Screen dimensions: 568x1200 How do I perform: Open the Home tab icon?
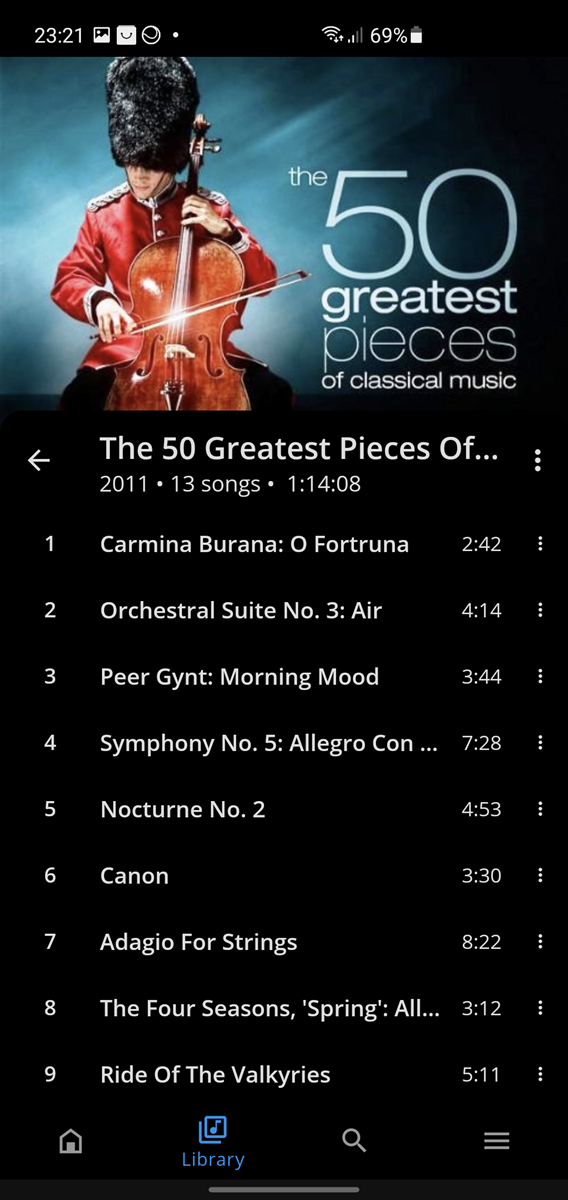tap(71, 1140)
